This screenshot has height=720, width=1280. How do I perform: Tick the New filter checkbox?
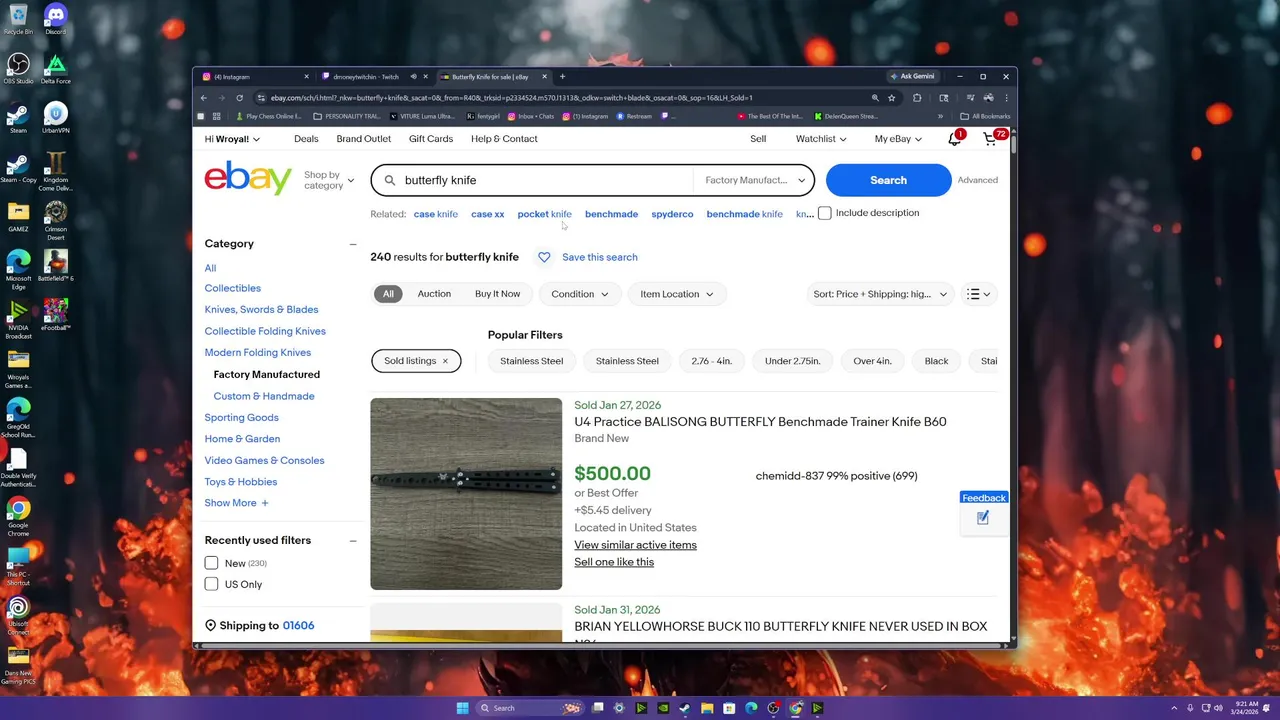[x=211, y=563]
